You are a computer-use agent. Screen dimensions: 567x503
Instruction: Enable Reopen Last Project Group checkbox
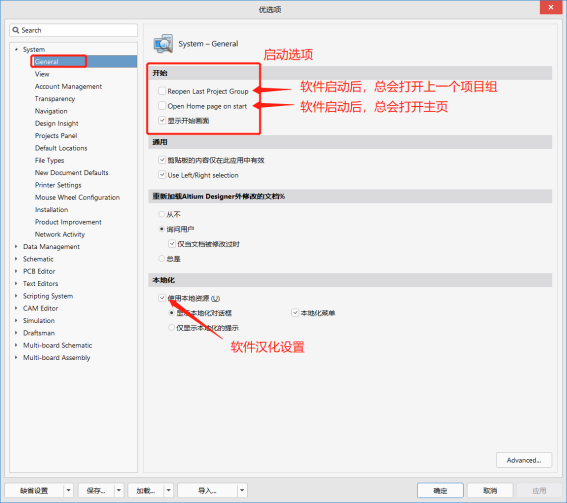pos(162,91)
